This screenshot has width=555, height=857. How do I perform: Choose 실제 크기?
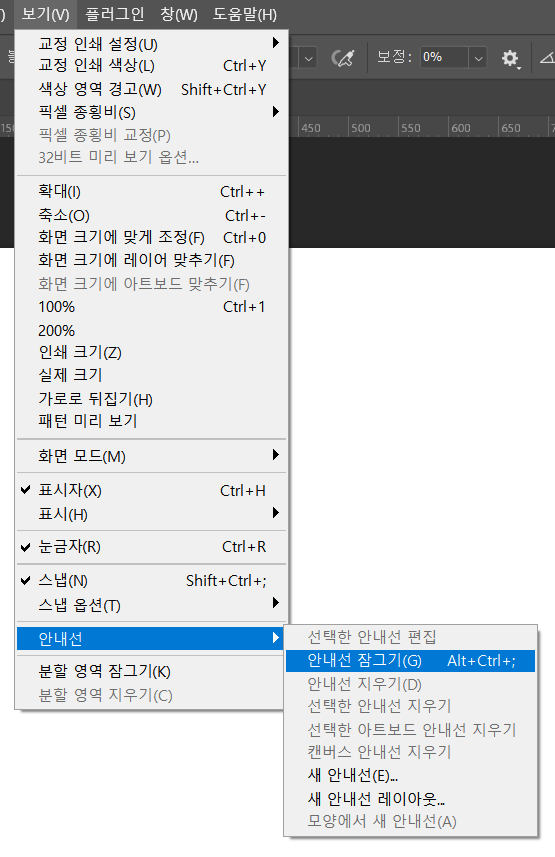pos(152,375)
